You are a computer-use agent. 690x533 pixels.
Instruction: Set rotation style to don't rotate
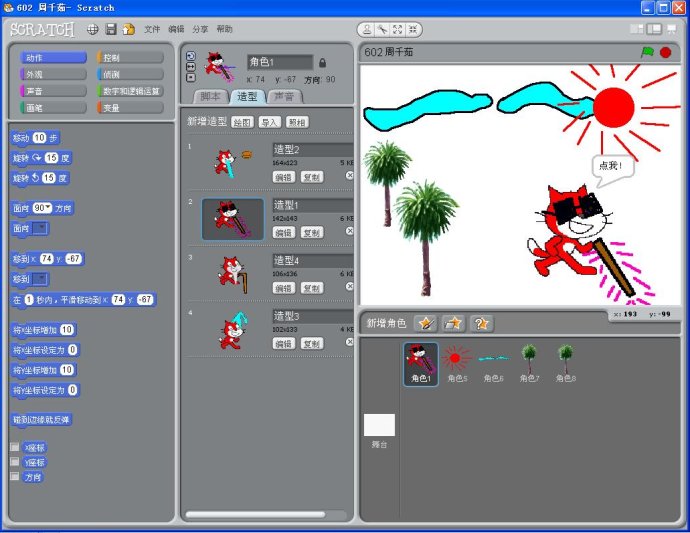pyautogui.click(x=191, y=77)
